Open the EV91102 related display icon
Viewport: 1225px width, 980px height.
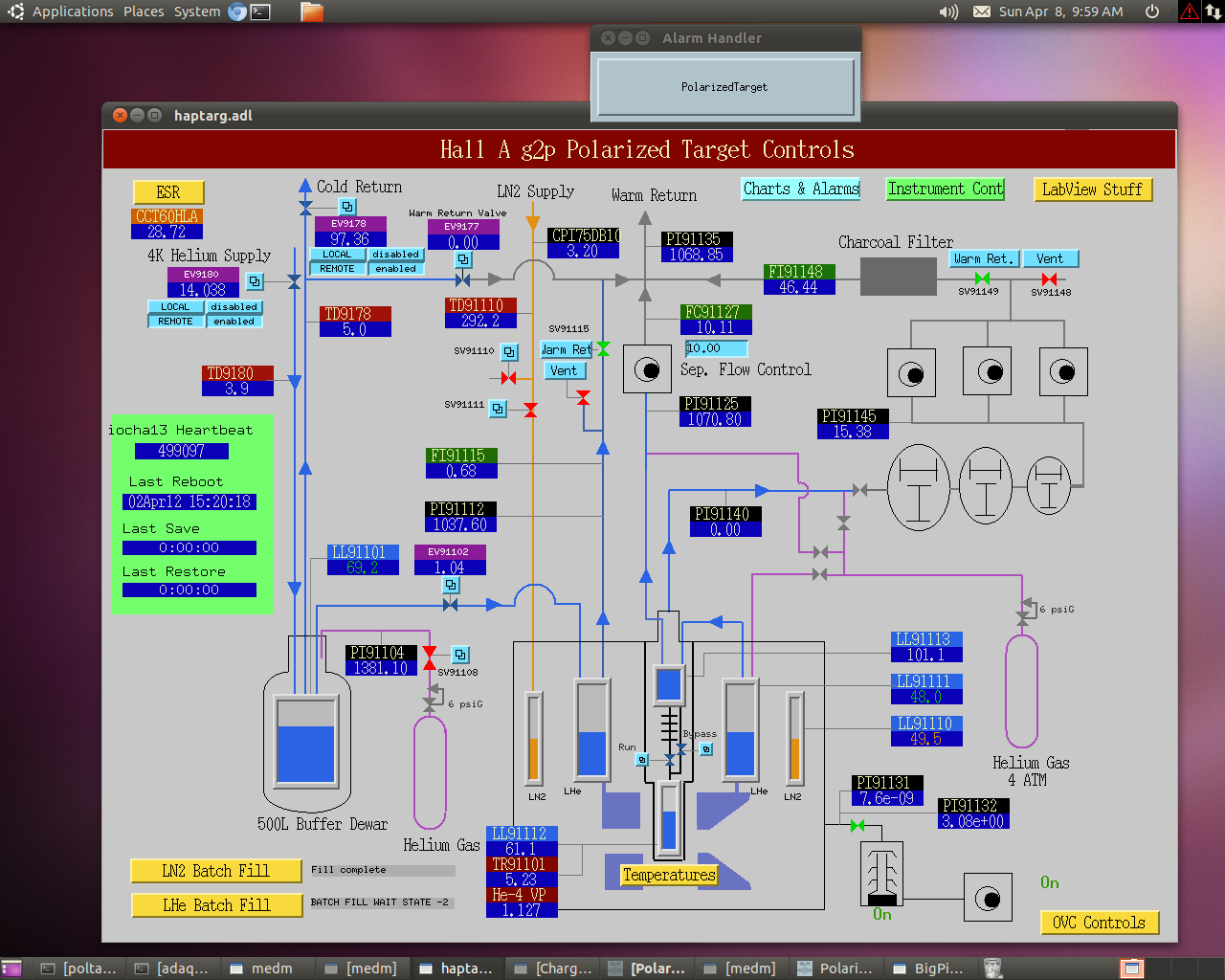coord(451,585)
